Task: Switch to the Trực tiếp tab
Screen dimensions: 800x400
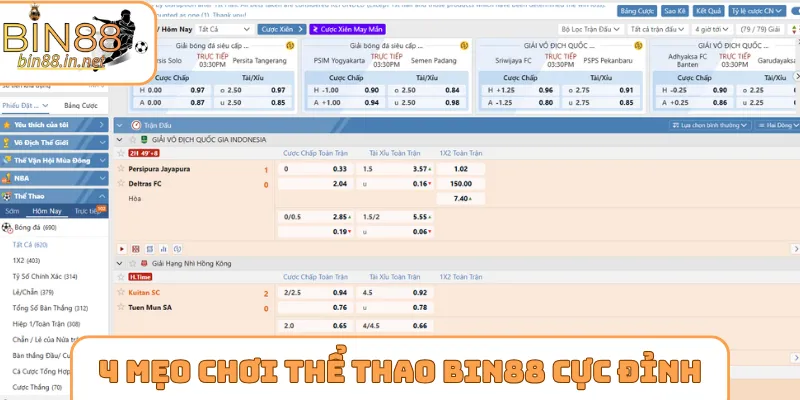Action: pyautogui.click(x=88, y=211)
